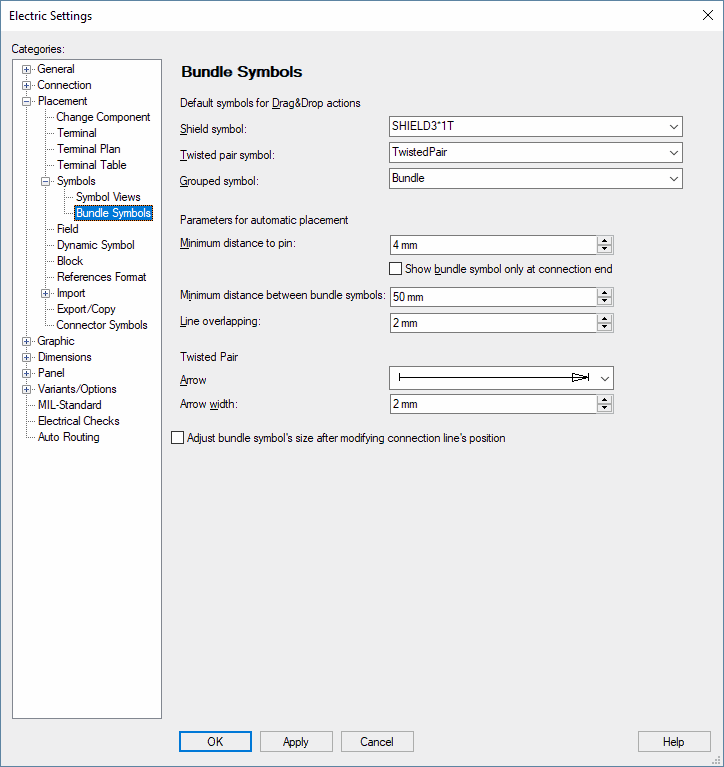Click the Apply button
The image size is (724, 767).
pyautogui.click(x=296, y=742)
